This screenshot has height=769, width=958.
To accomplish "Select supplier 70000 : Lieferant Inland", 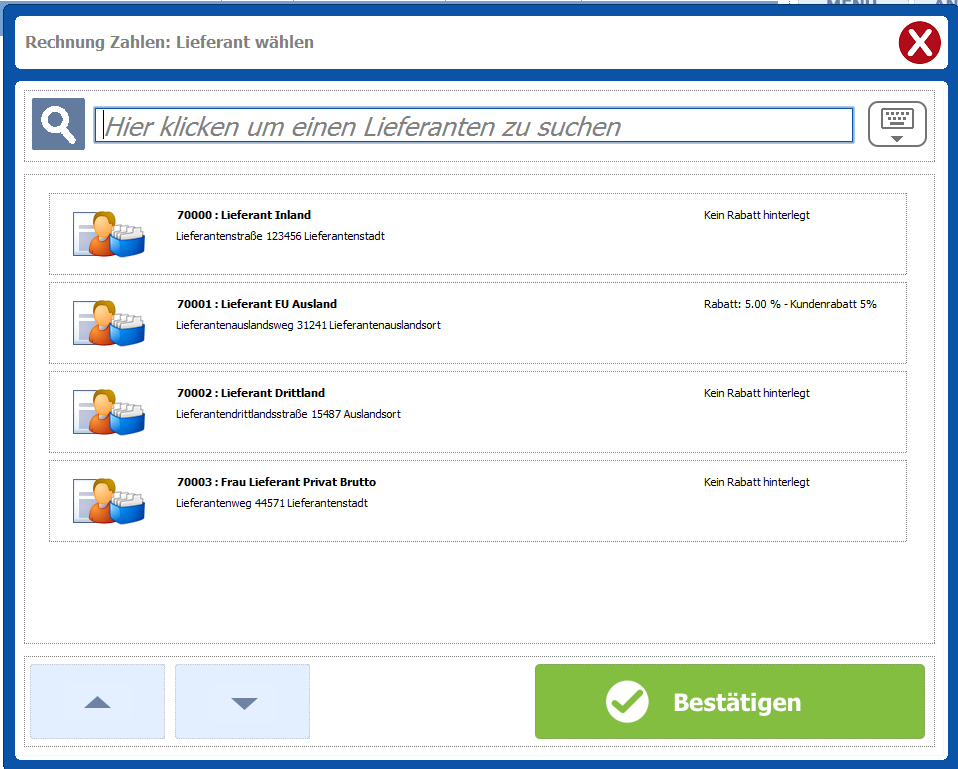I will [244, 215].
